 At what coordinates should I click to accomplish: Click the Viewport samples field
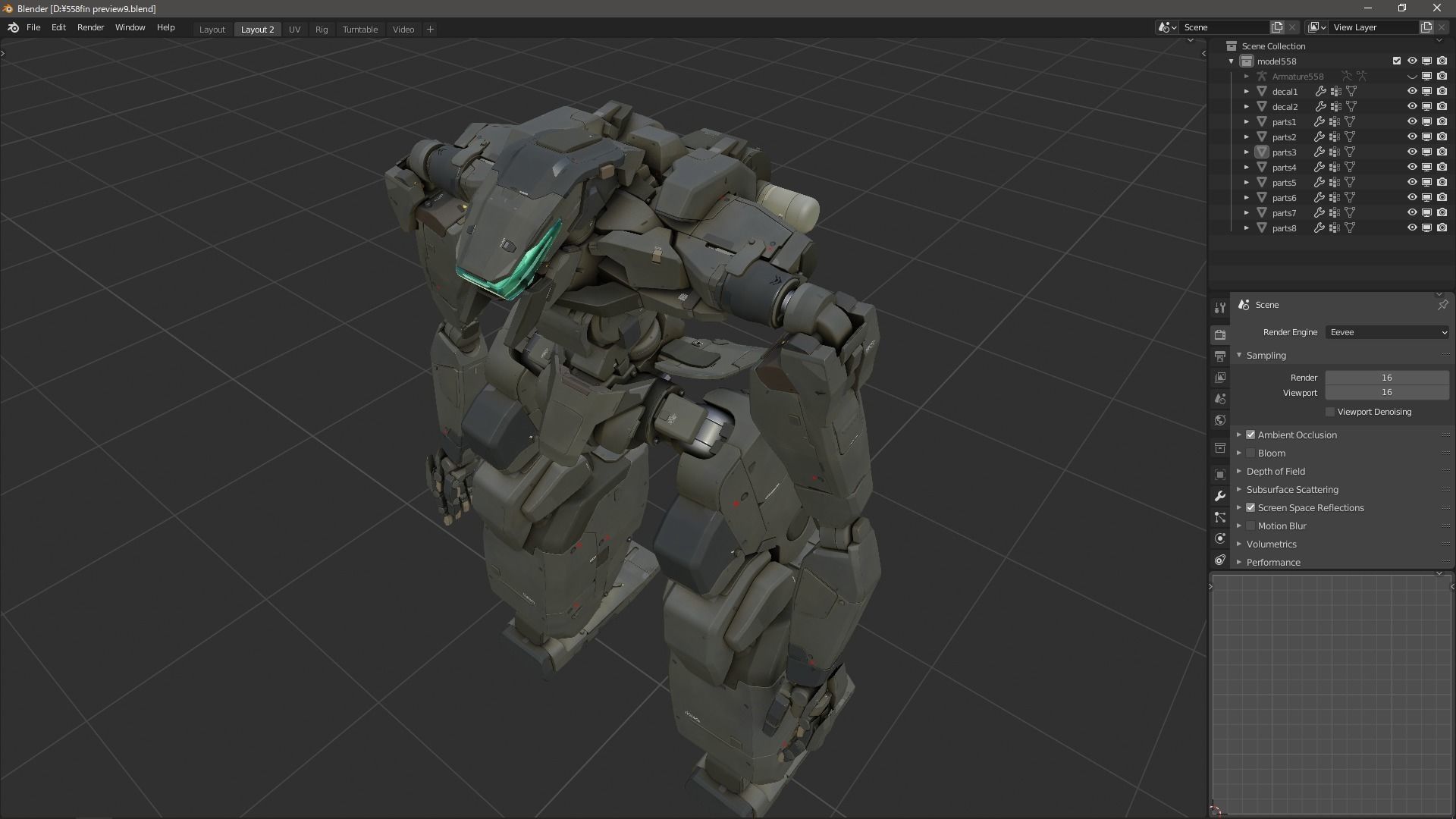click(x=1387, y=393)
